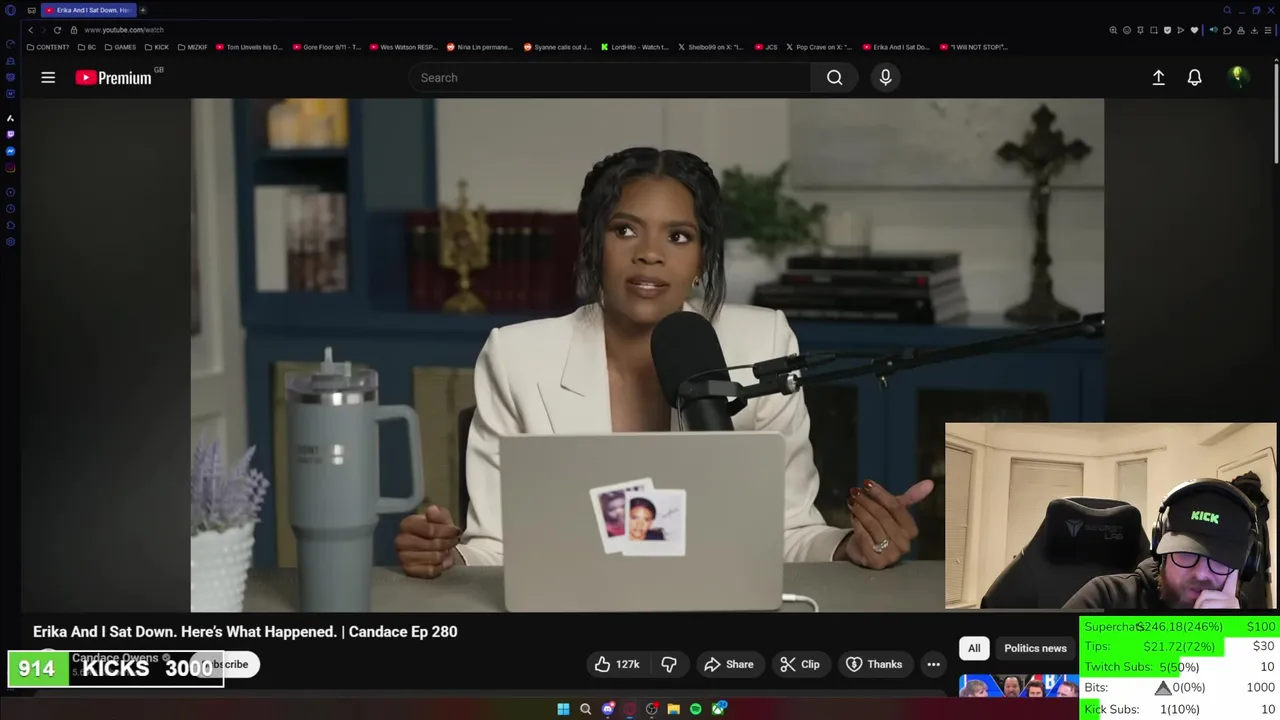Open the JCS bookmark
Screen dimensions: 1280x720
pyautogui.click(x=766, y=47)
